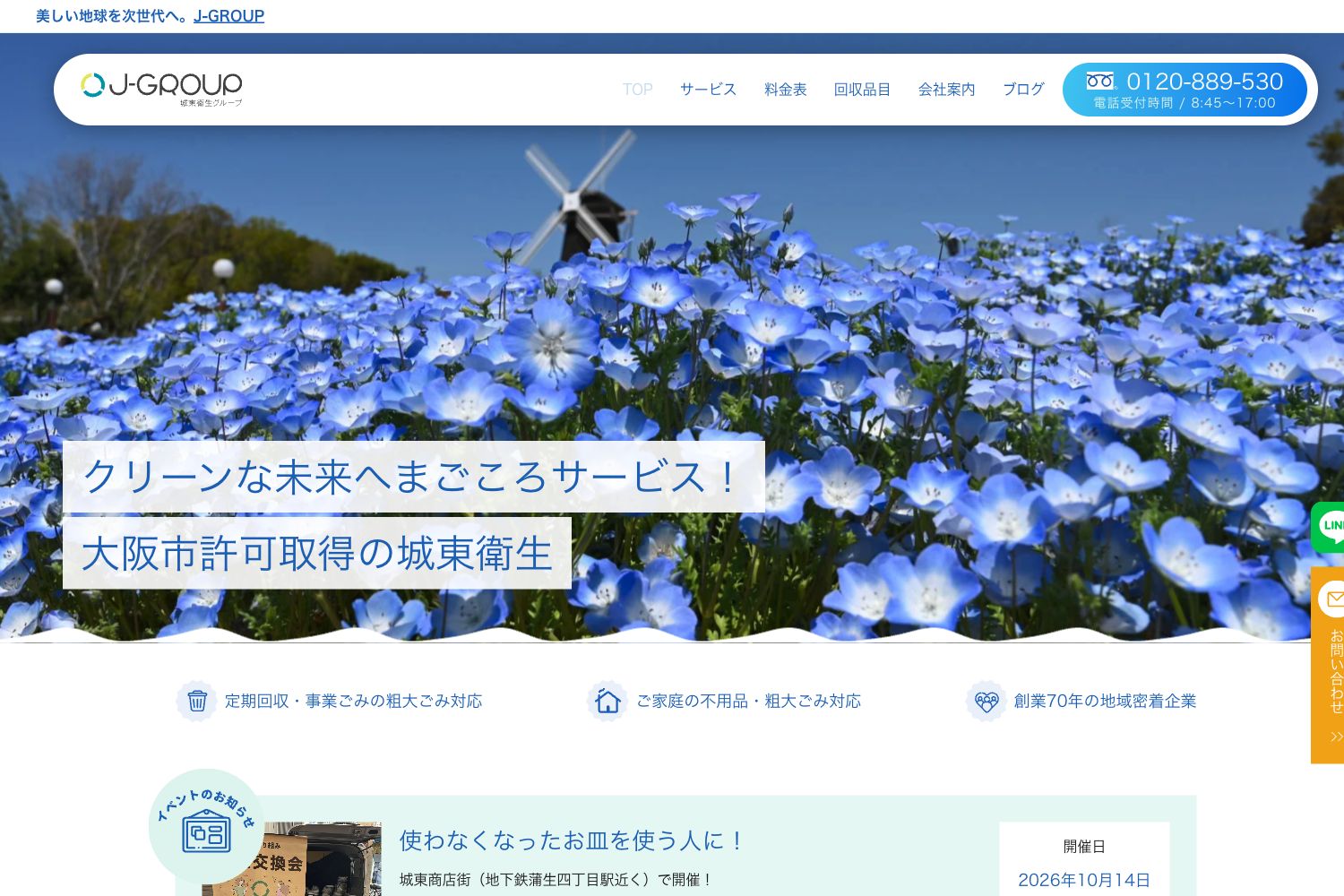Image resolution: width=1344 pixels, height=896 pixels.
Task: Click the J-GROUP logo in the header
Action: pyautogui.click(x=161, y=89)
